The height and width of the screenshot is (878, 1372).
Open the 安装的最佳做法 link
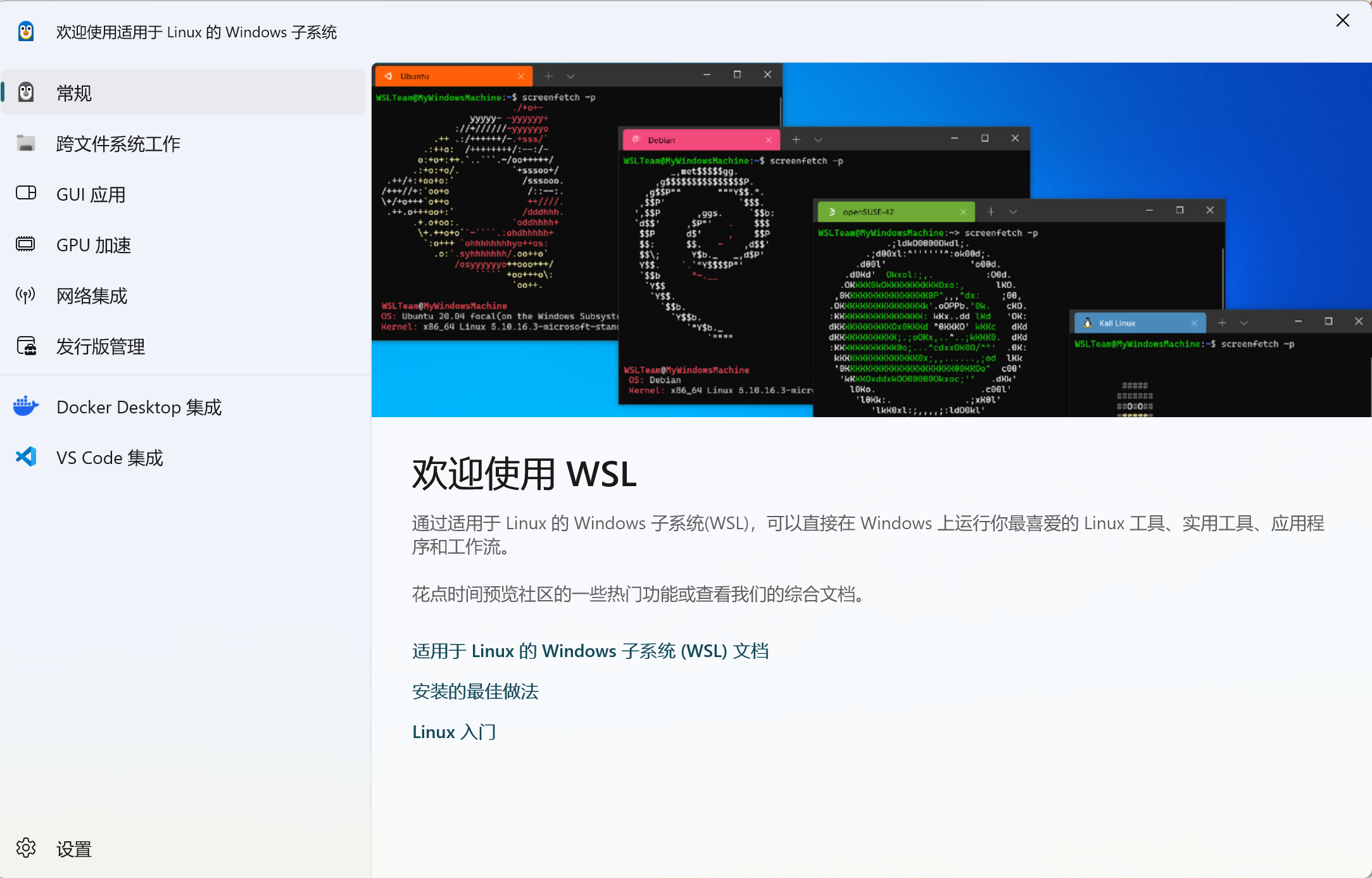click(475, 691)
